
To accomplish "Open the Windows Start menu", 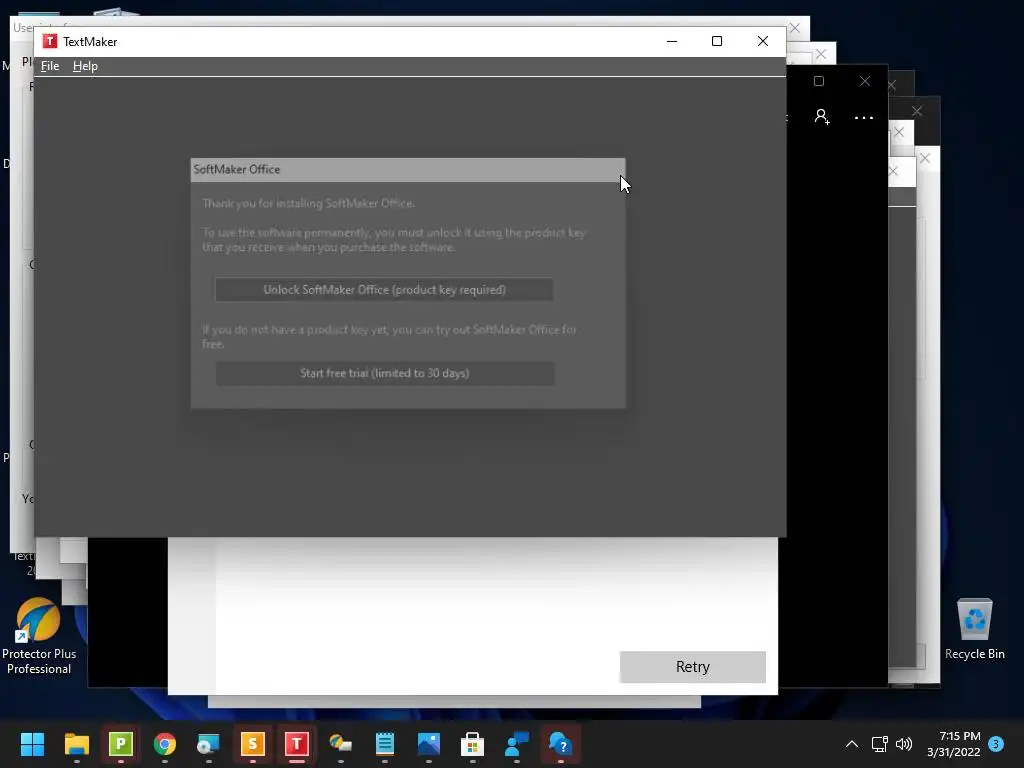I will 32,744.
